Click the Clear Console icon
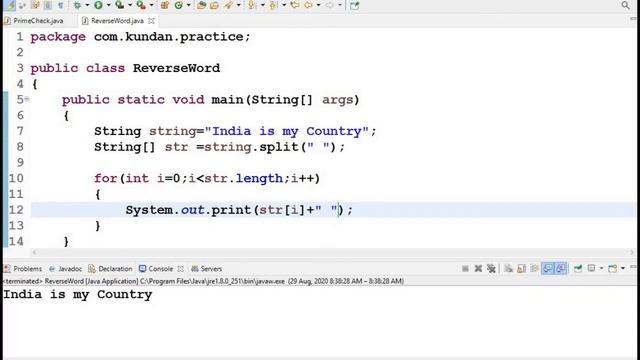Viewport: 640px width, 360px height. [509, 268]
